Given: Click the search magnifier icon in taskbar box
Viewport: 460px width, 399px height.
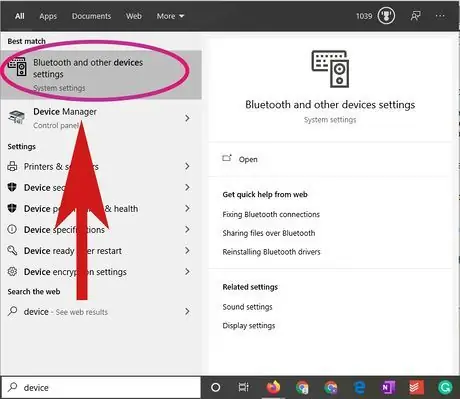Looking at the screenshot, I should (13, 387).
